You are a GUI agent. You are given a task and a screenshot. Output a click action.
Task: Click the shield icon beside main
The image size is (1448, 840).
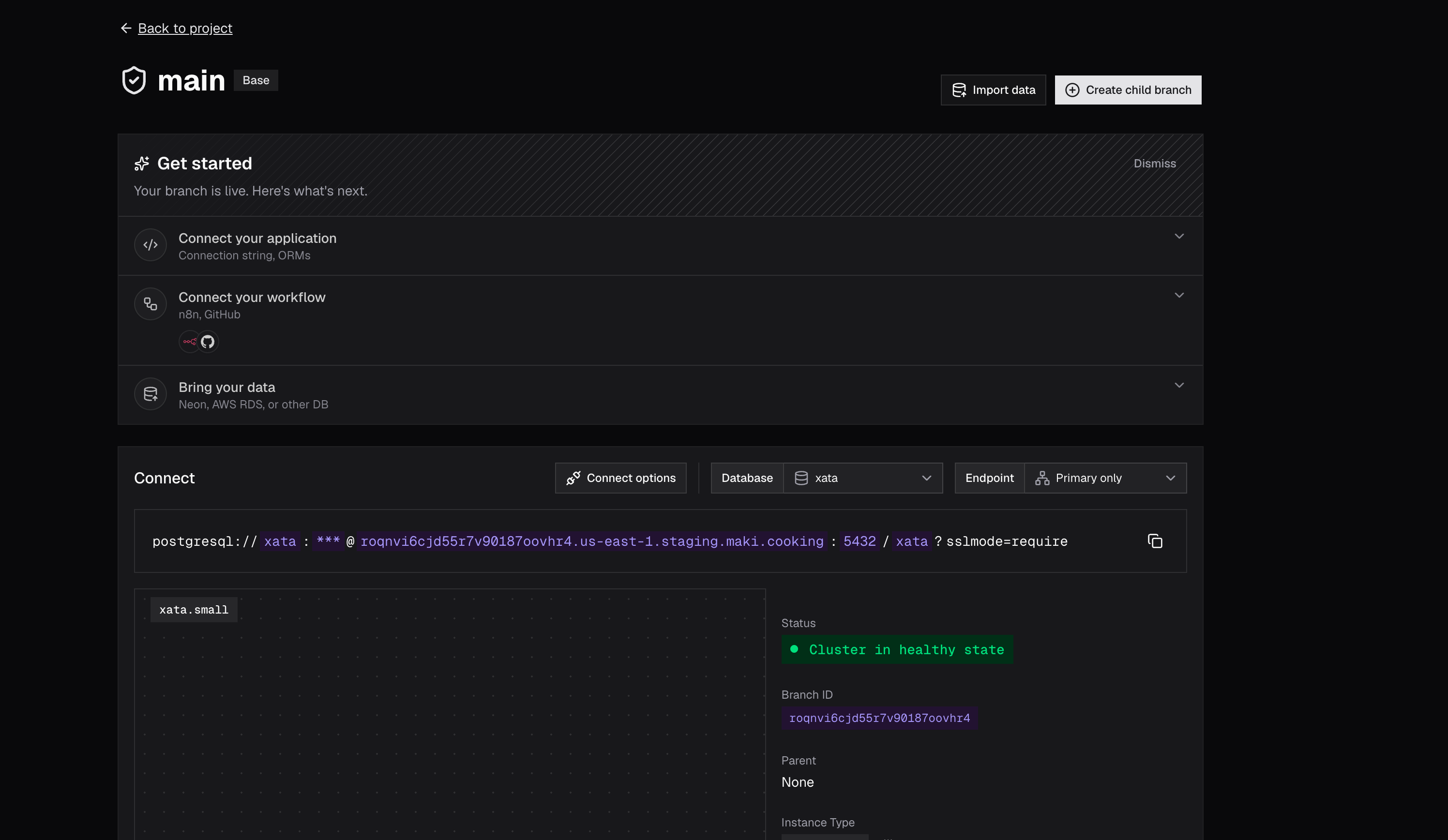coord(134,80)
